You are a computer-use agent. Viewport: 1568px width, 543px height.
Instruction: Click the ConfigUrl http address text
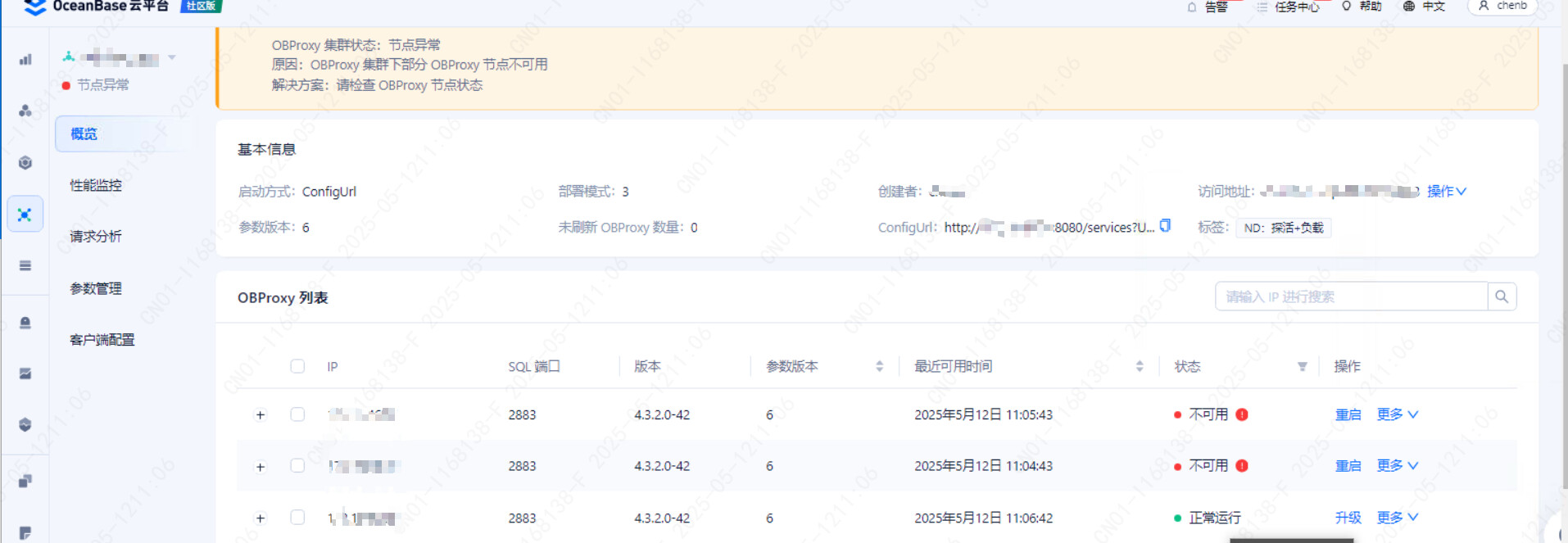click(x=1049, y=227)
